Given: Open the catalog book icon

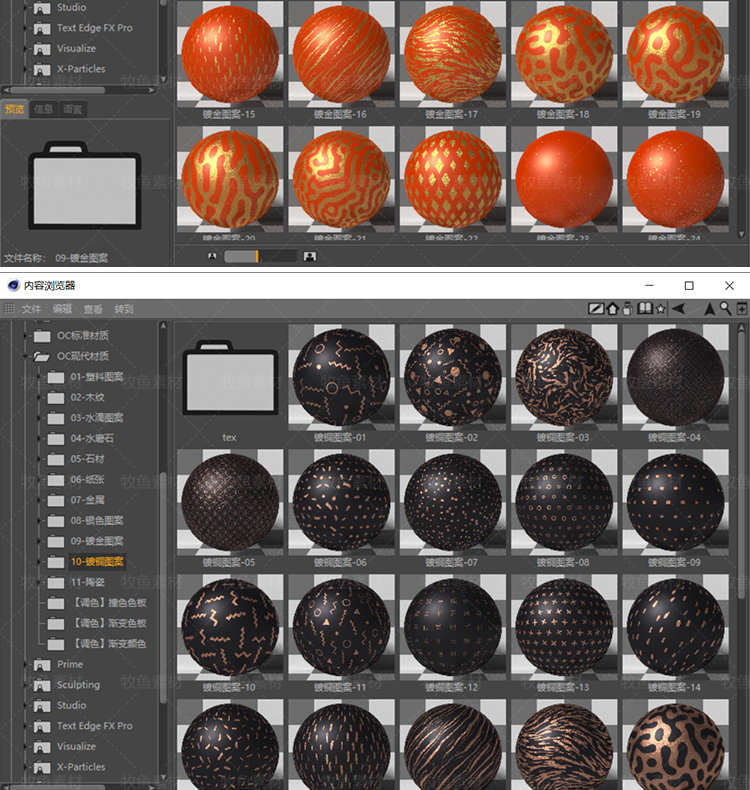Looking at the screenshot, I should (x=645, y=308).
